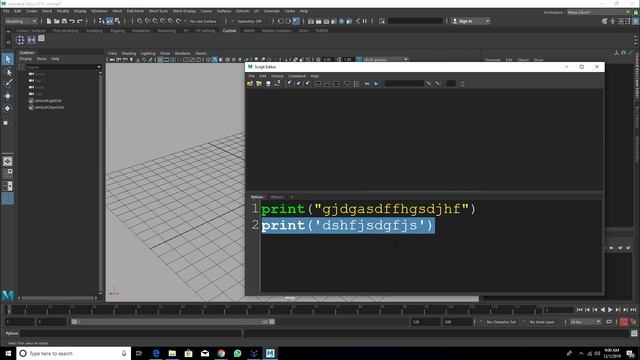Screen dimensions: 640x360
Task: Toggle select by hierarchy mode
Action: click(x=102, y=21)
